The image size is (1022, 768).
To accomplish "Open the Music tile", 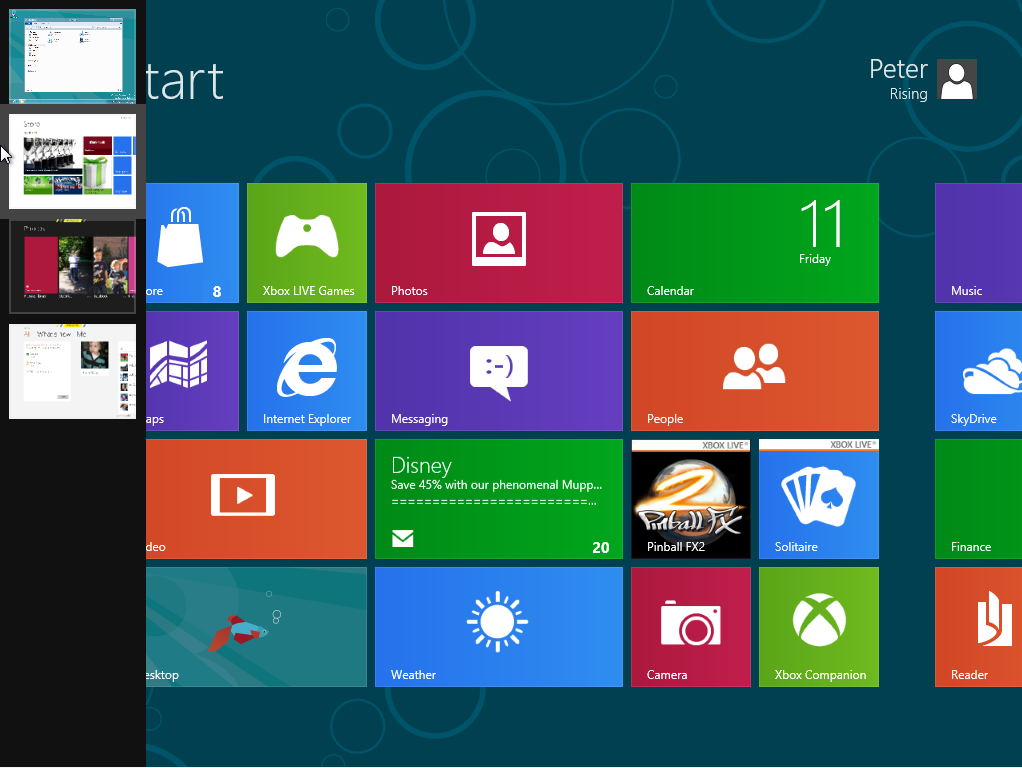I will pyautogui.click(x=978, y=243).
